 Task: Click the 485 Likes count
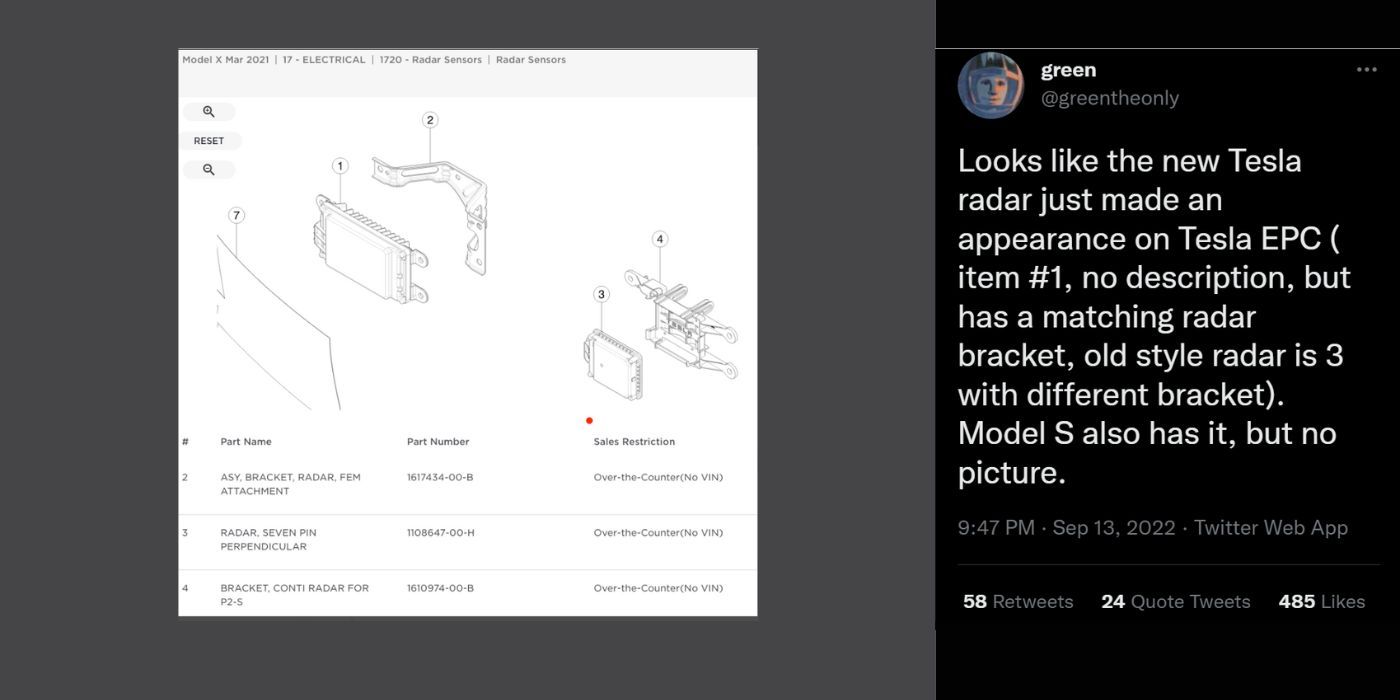(x=1322, y=601)
